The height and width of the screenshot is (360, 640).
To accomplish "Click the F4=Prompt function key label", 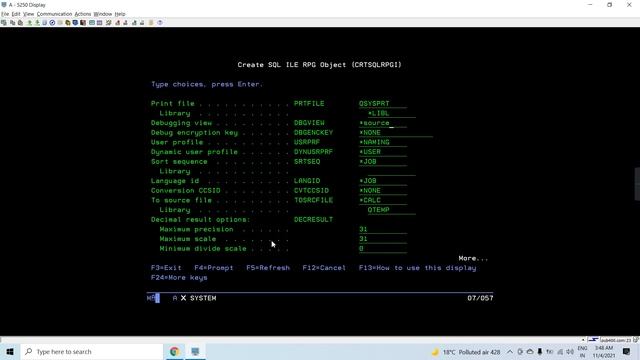I will click(214, 268).
